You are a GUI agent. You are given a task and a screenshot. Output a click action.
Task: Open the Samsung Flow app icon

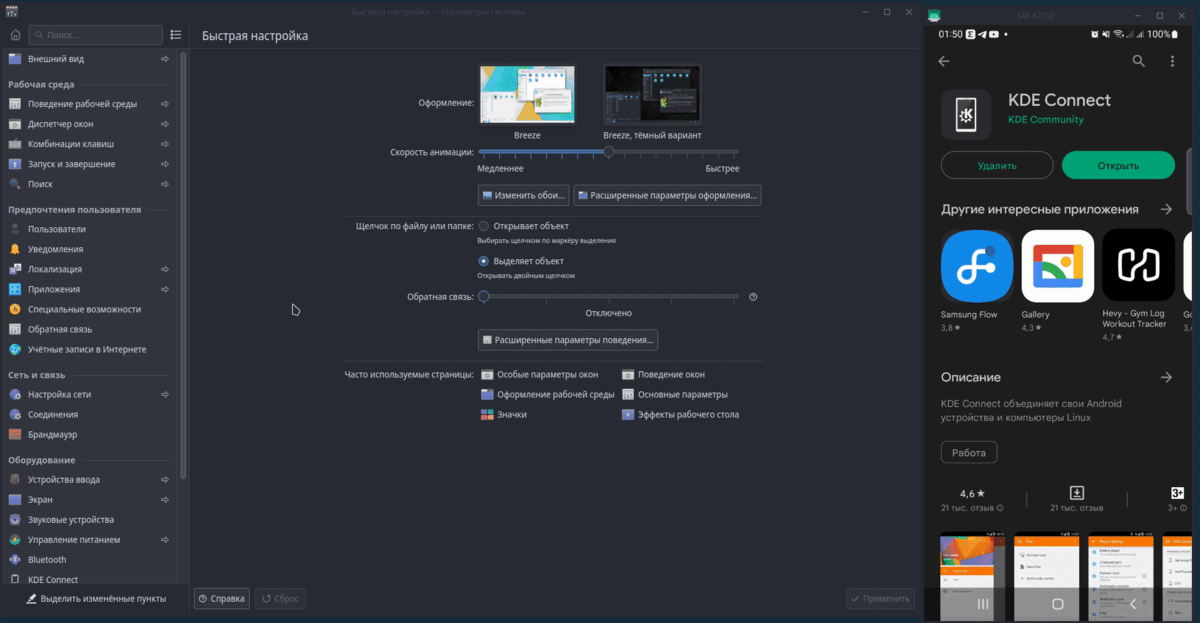pyautogui.click(x=977, y=265)
